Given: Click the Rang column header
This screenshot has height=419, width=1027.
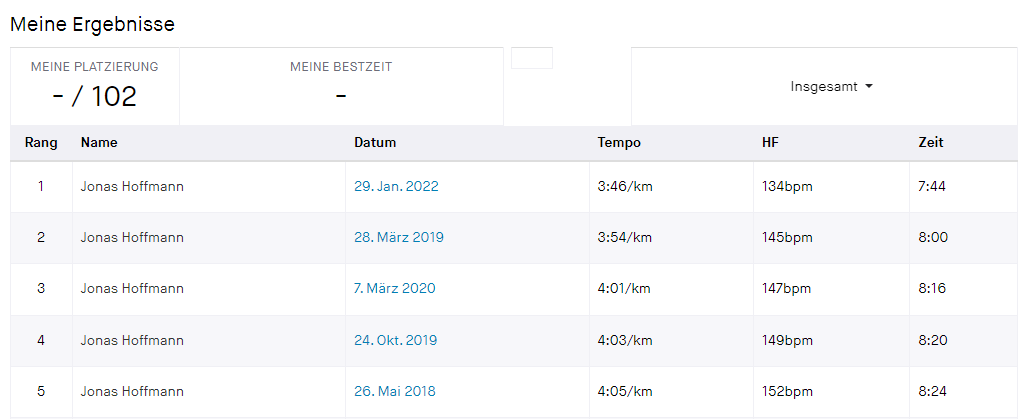Looking at the screenshot, I should (41, 143).
